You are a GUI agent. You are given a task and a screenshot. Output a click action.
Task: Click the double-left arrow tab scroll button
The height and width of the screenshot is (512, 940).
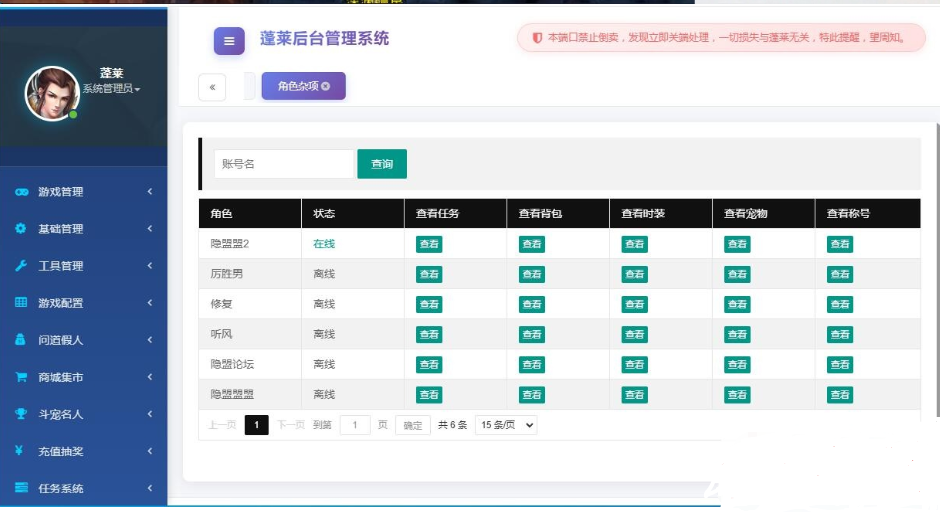pos(212,88)
